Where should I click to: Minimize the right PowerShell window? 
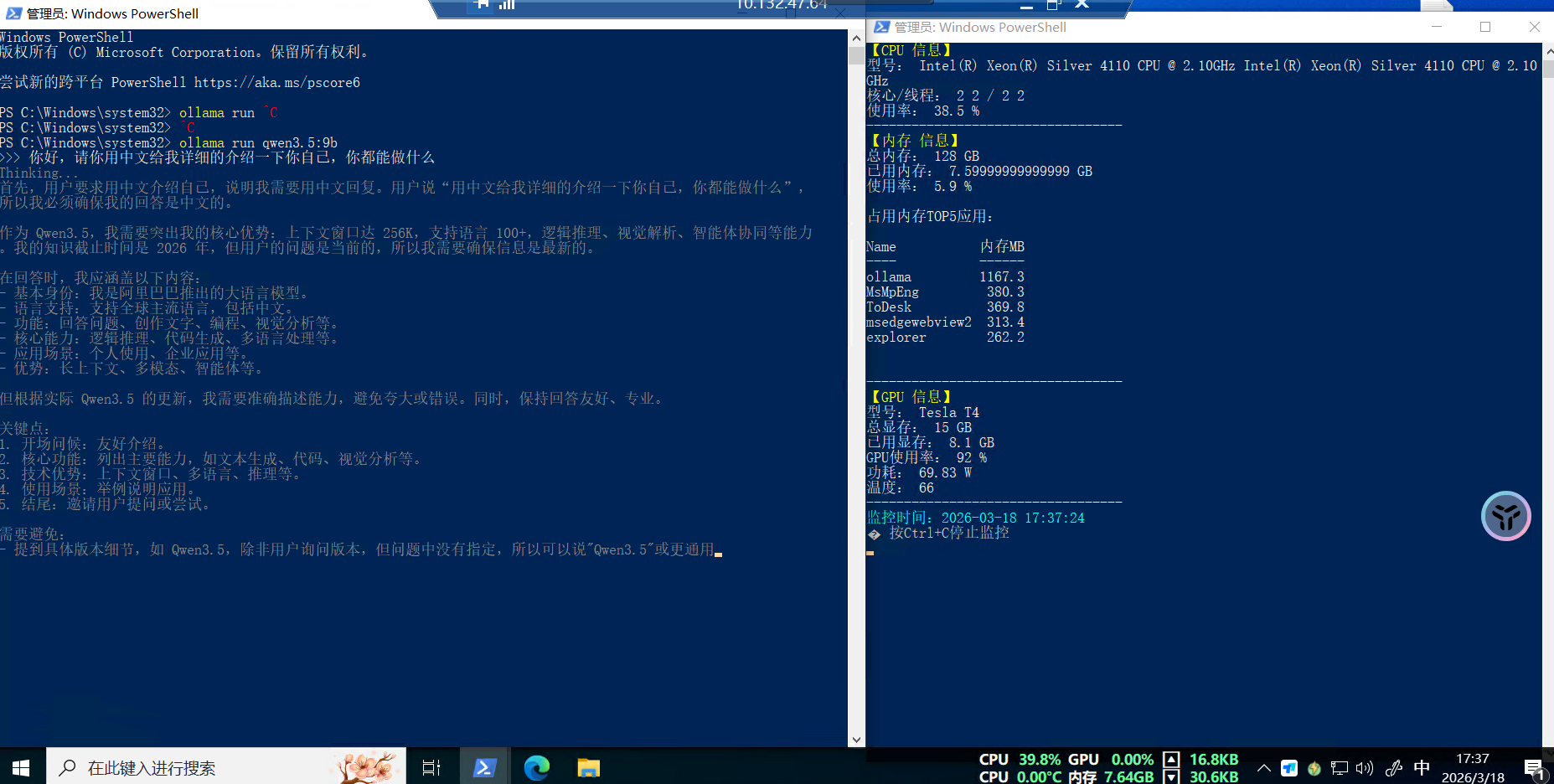1437,27
